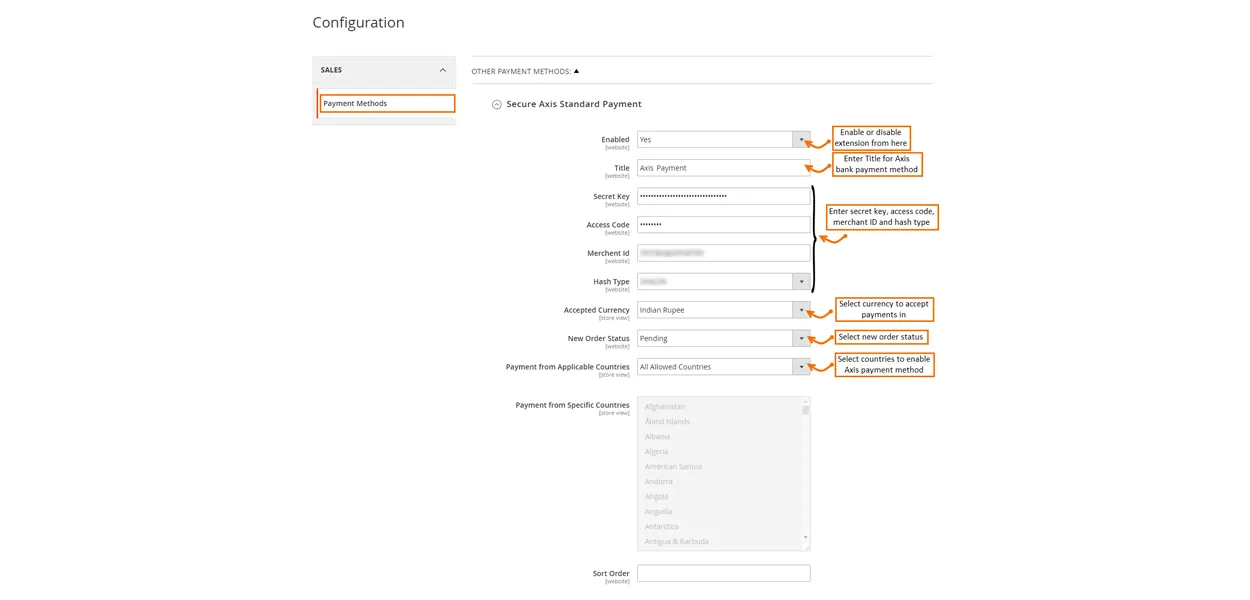Click the Title input field
1250x600 pixels.
click(723, 168)
